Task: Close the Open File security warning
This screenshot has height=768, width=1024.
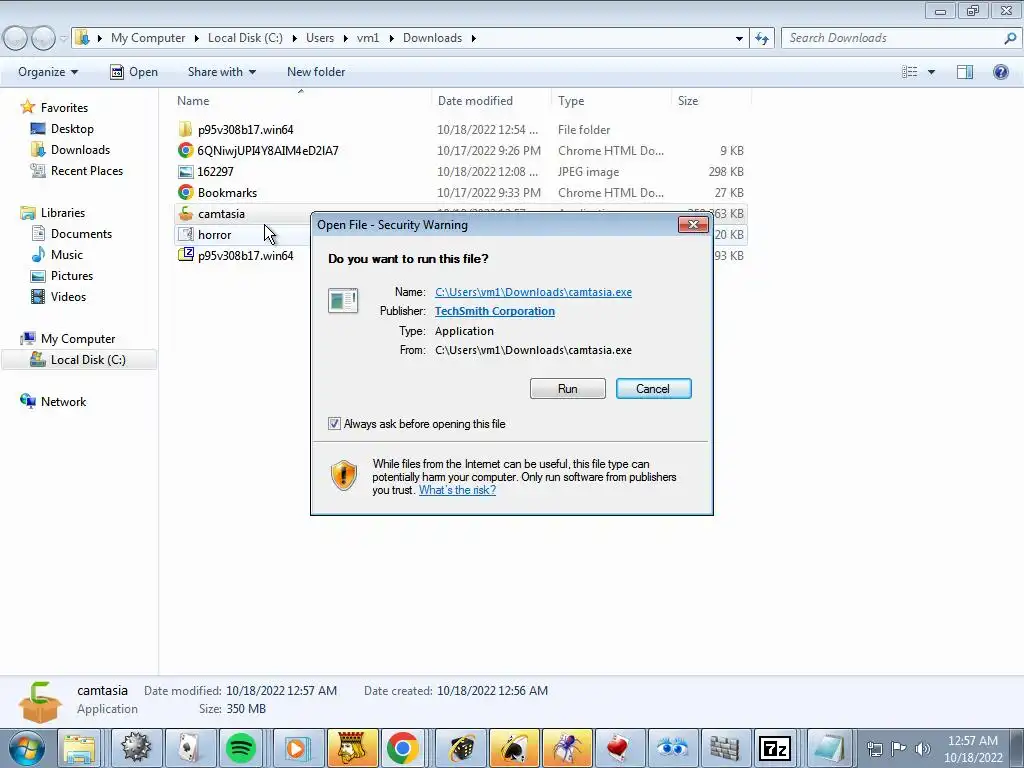Action: coord(693,225)
